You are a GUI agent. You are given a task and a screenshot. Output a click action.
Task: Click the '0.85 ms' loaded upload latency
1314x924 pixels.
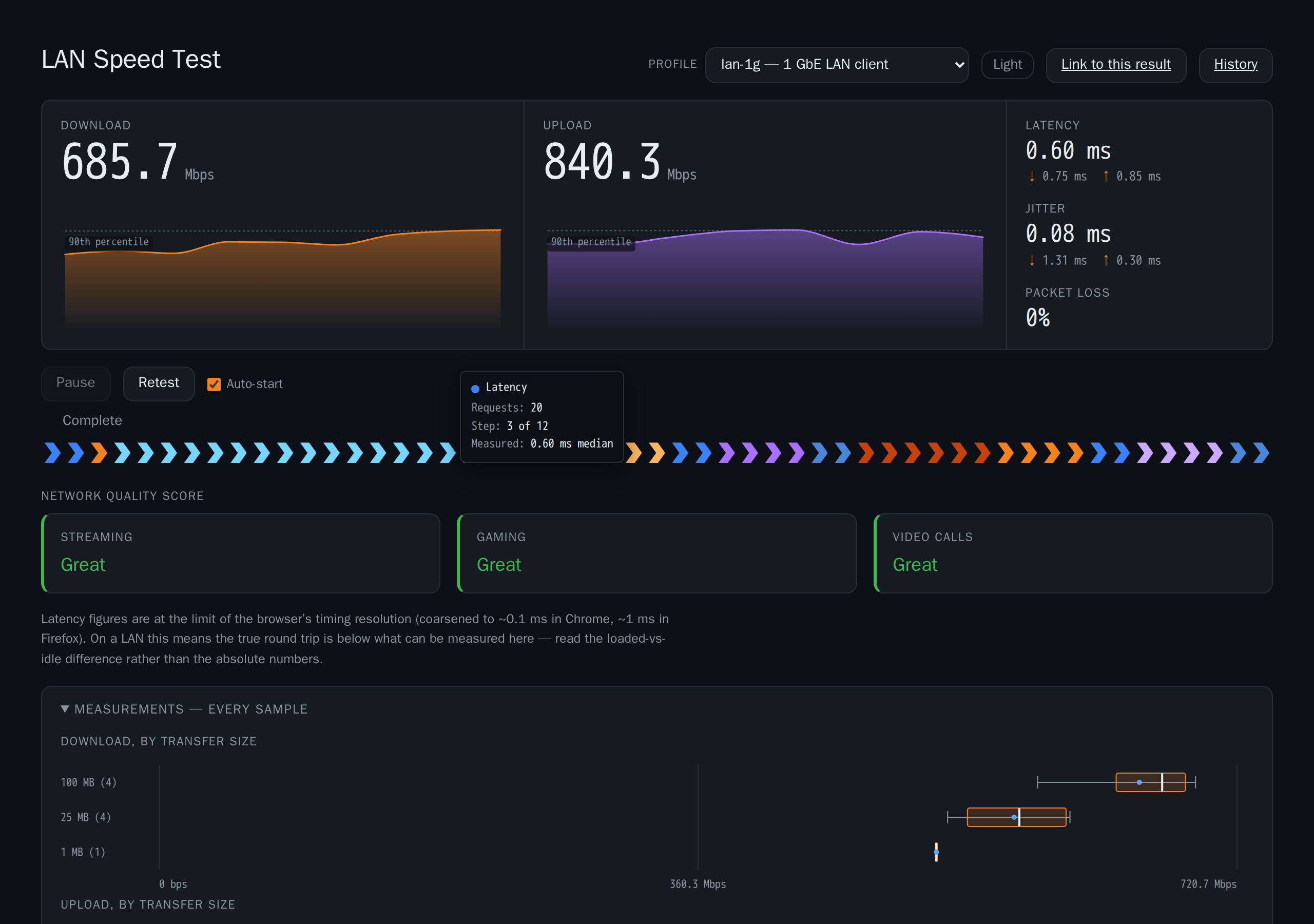(x=1138, y=176)
